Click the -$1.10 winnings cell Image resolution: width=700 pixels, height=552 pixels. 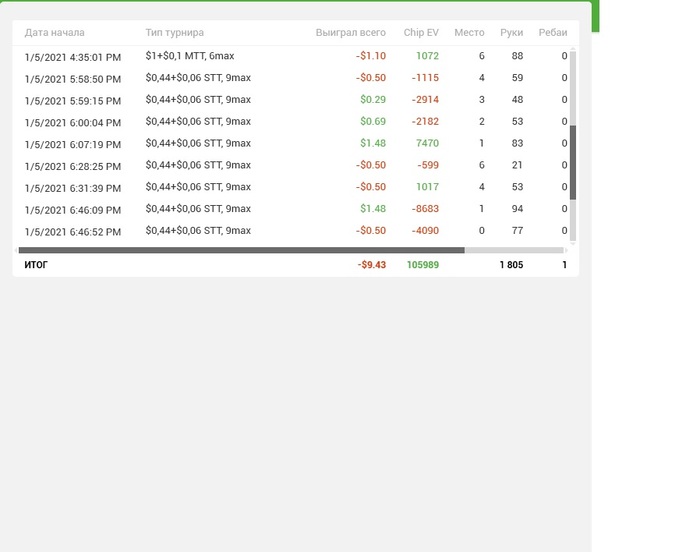[x=371, y=56]
